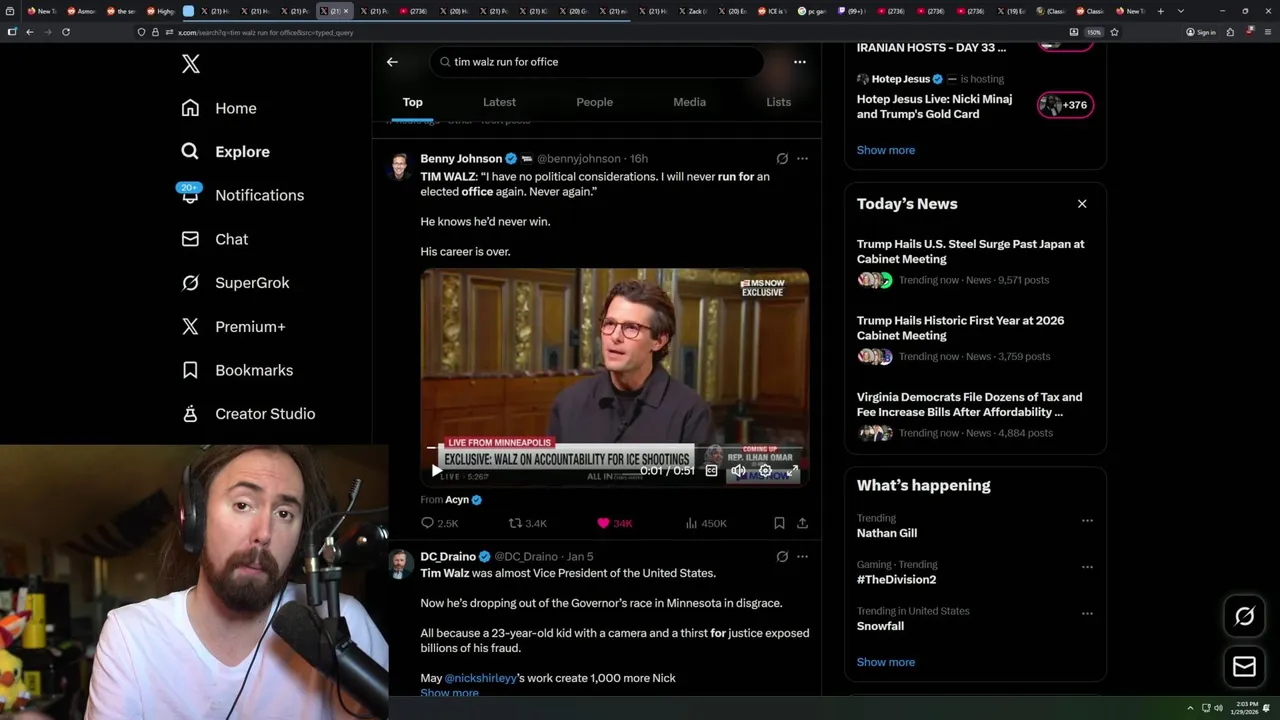Play the Walz video

pos(436,470)
